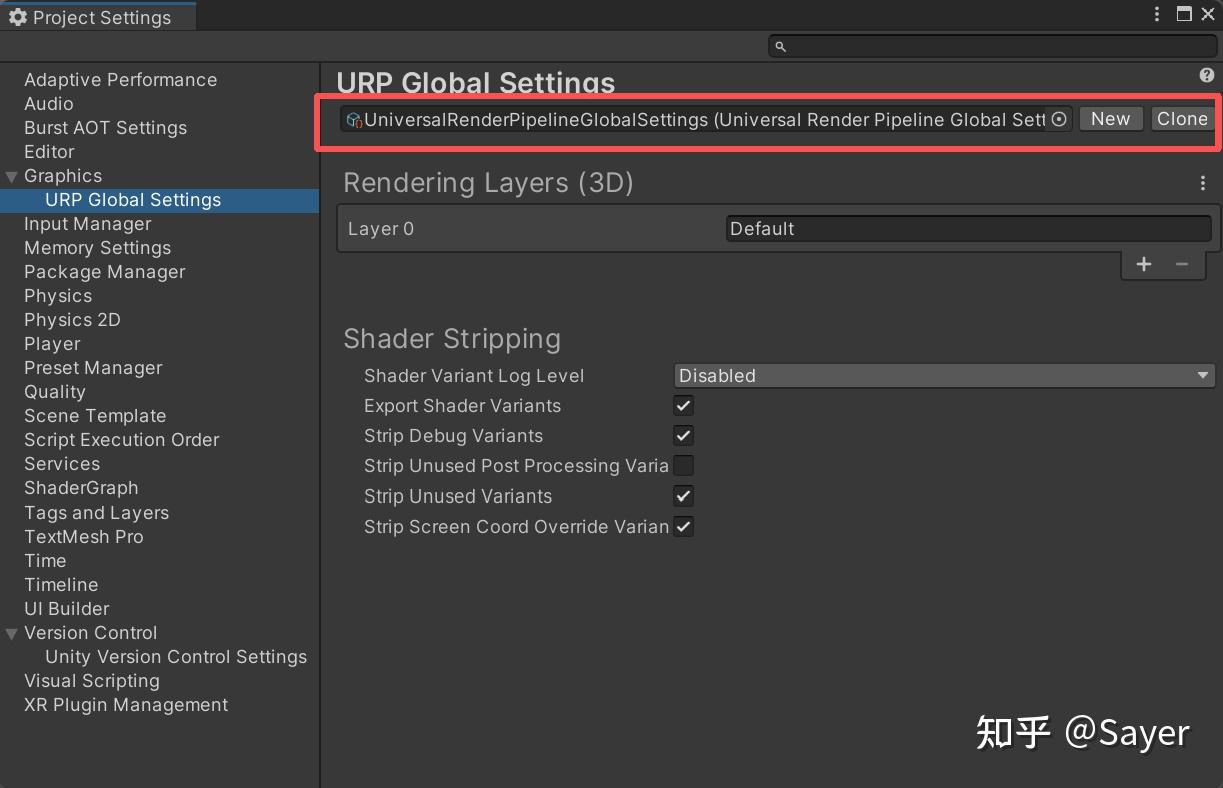Viewport: 1223px width, 788px height.
Task: Collapse the Graphics tree section
Action: click(x=12, y=176)
